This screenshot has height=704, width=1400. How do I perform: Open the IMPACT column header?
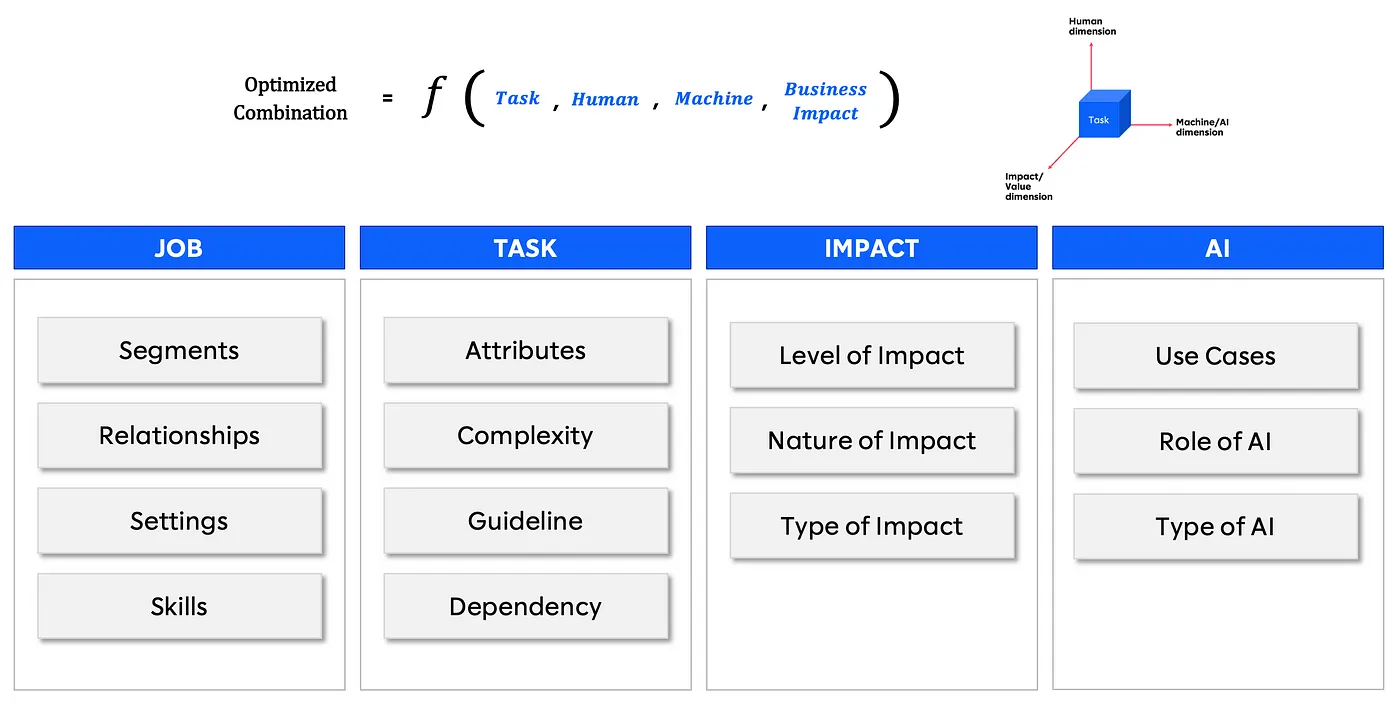[871, 248]
